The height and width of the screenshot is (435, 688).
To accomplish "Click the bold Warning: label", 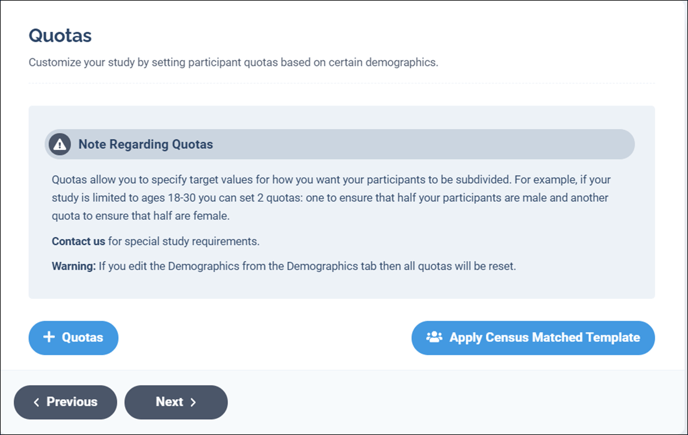I will pyautogui.click(x=73, y=266).
